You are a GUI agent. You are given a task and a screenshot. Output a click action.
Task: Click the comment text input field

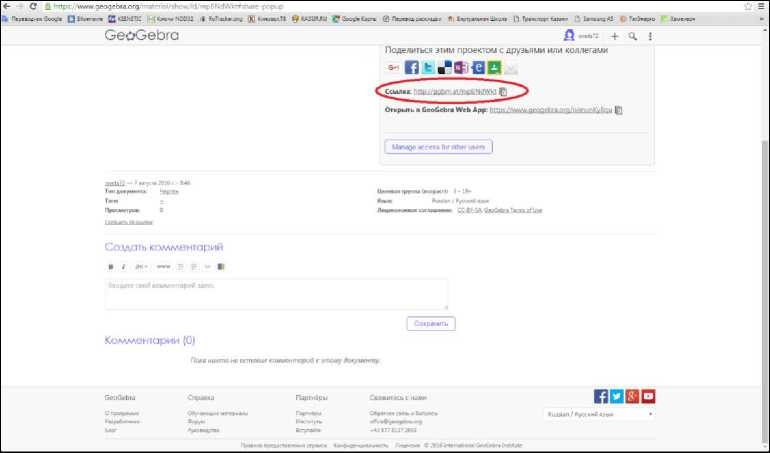[276, 294]
